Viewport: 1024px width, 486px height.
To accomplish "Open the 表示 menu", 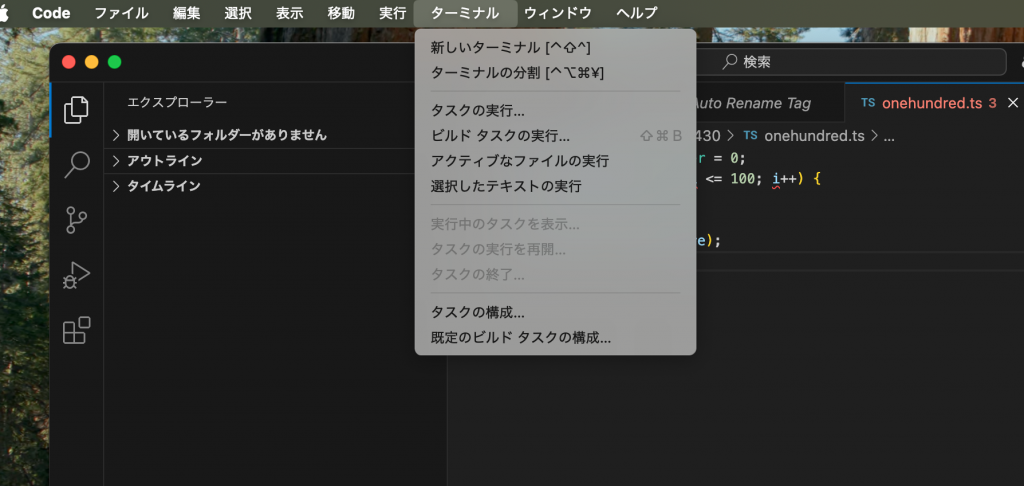I will pyautogui.click(x=289, y=13).
